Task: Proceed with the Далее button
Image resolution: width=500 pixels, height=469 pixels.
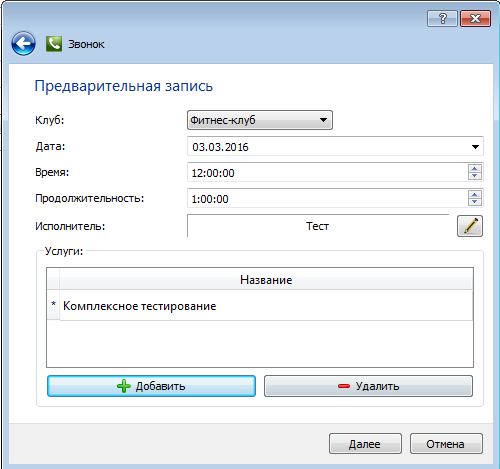Action: pos(365,444)
